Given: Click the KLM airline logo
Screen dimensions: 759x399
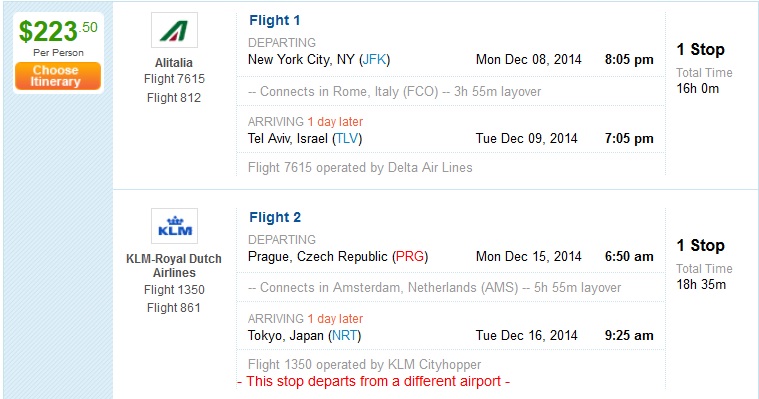Looking at the screenshot, I should 174,226.
